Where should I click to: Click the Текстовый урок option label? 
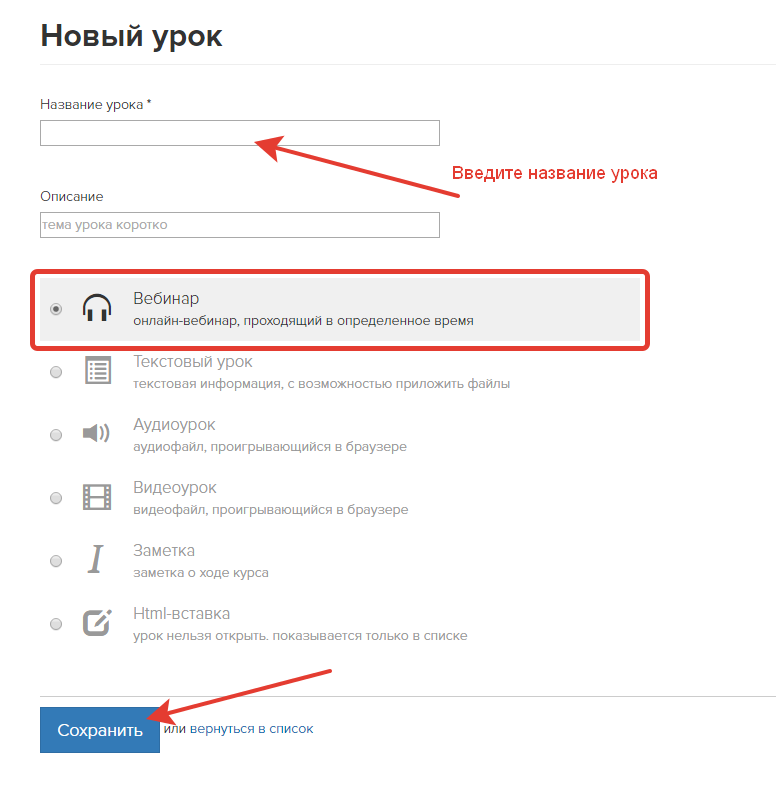click(193, 362)
